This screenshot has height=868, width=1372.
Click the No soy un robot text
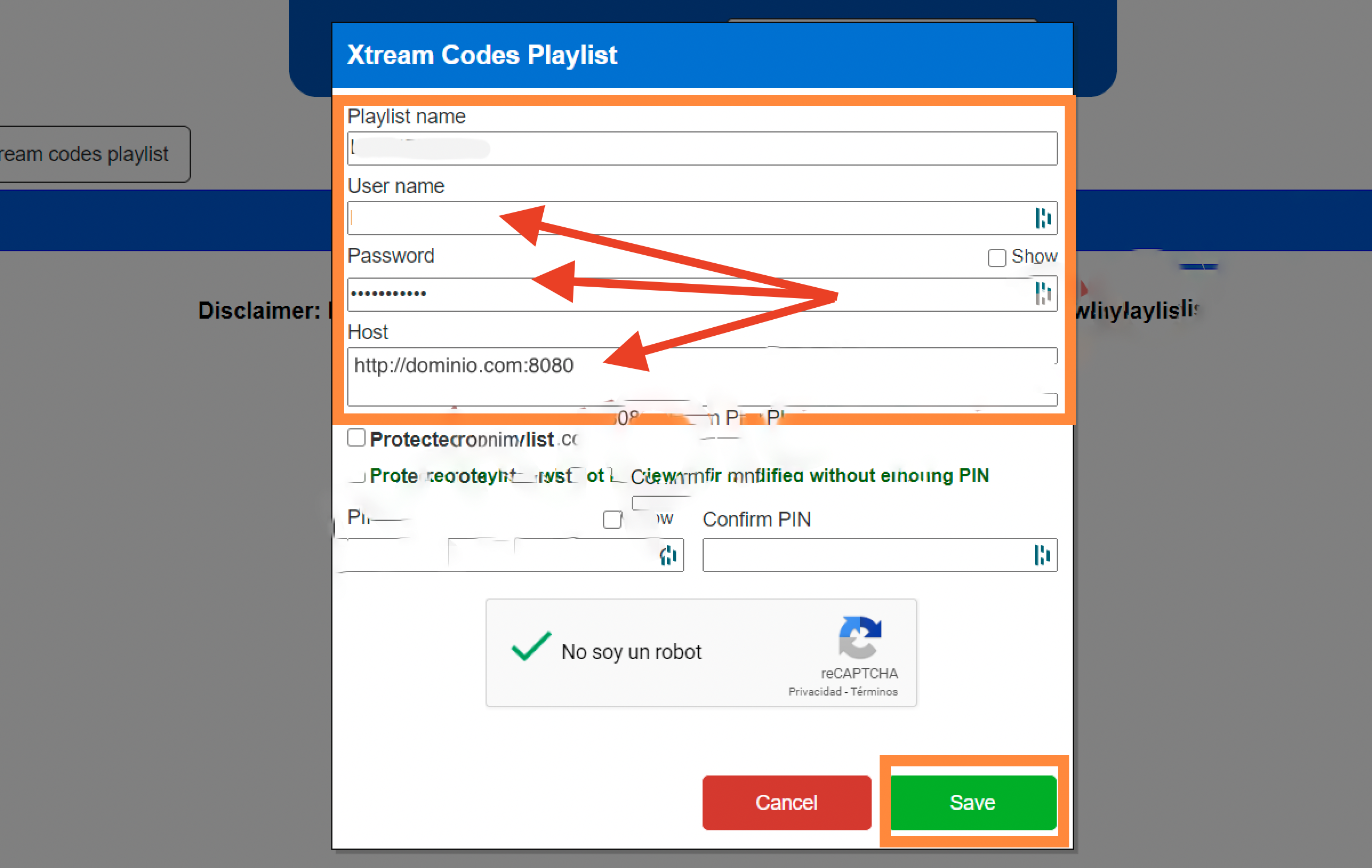coord(631,652)
